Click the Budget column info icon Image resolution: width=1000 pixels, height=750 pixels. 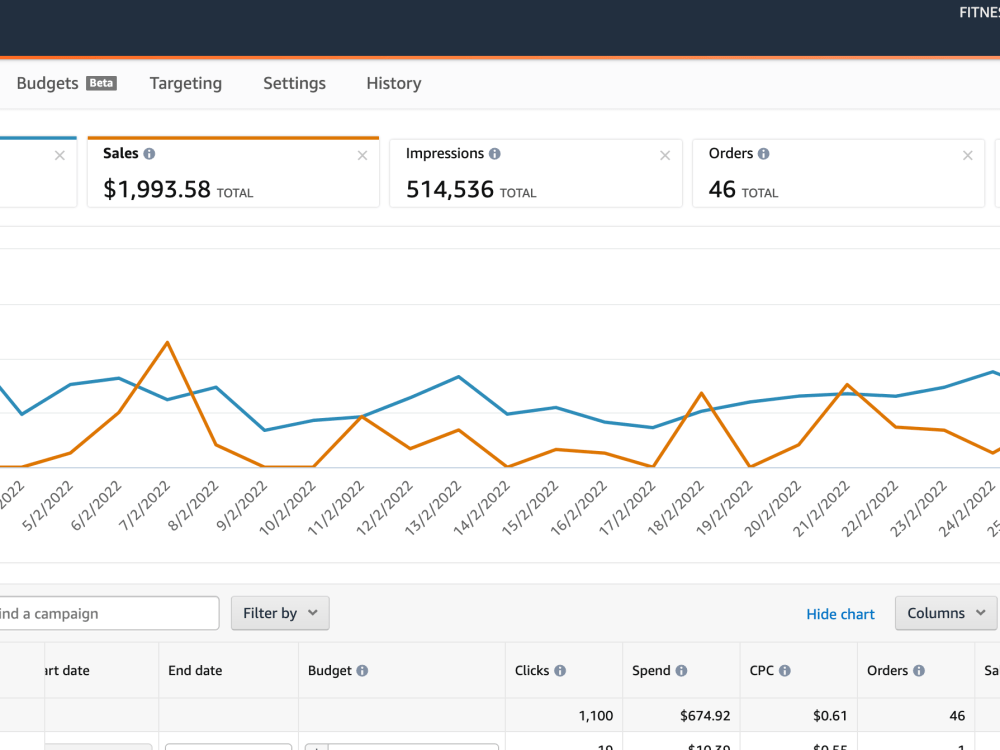[x=362, y=671]
